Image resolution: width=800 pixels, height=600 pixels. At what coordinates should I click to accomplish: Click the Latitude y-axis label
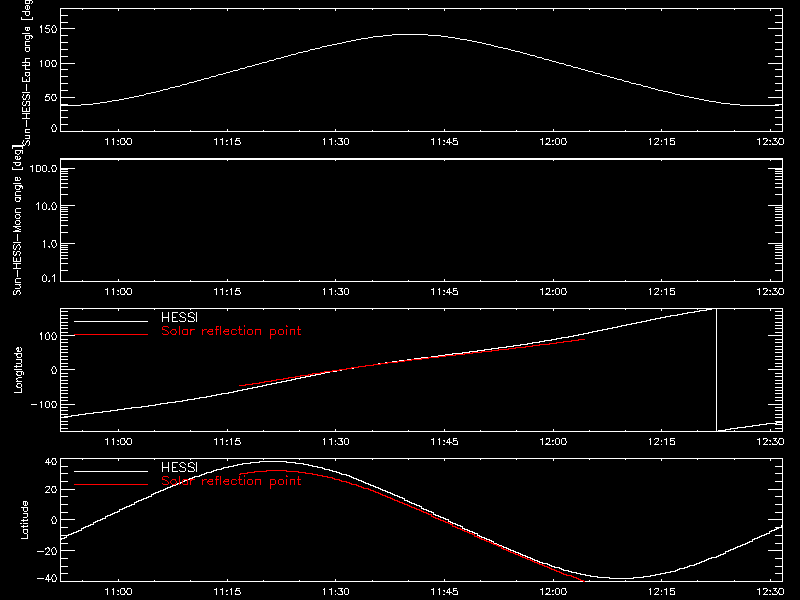[24, 520]
